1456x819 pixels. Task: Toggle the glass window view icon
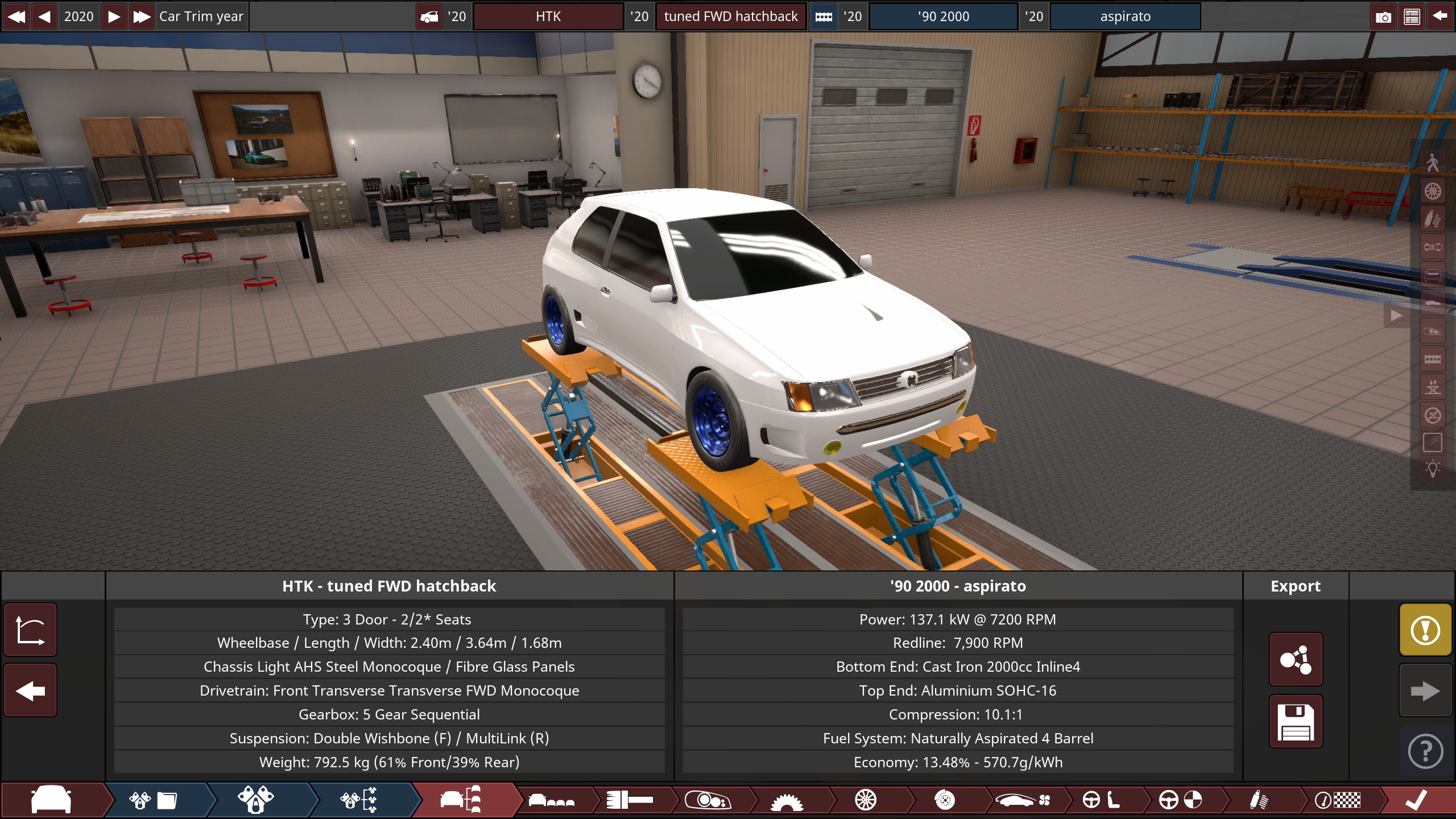coord(1433,442)
